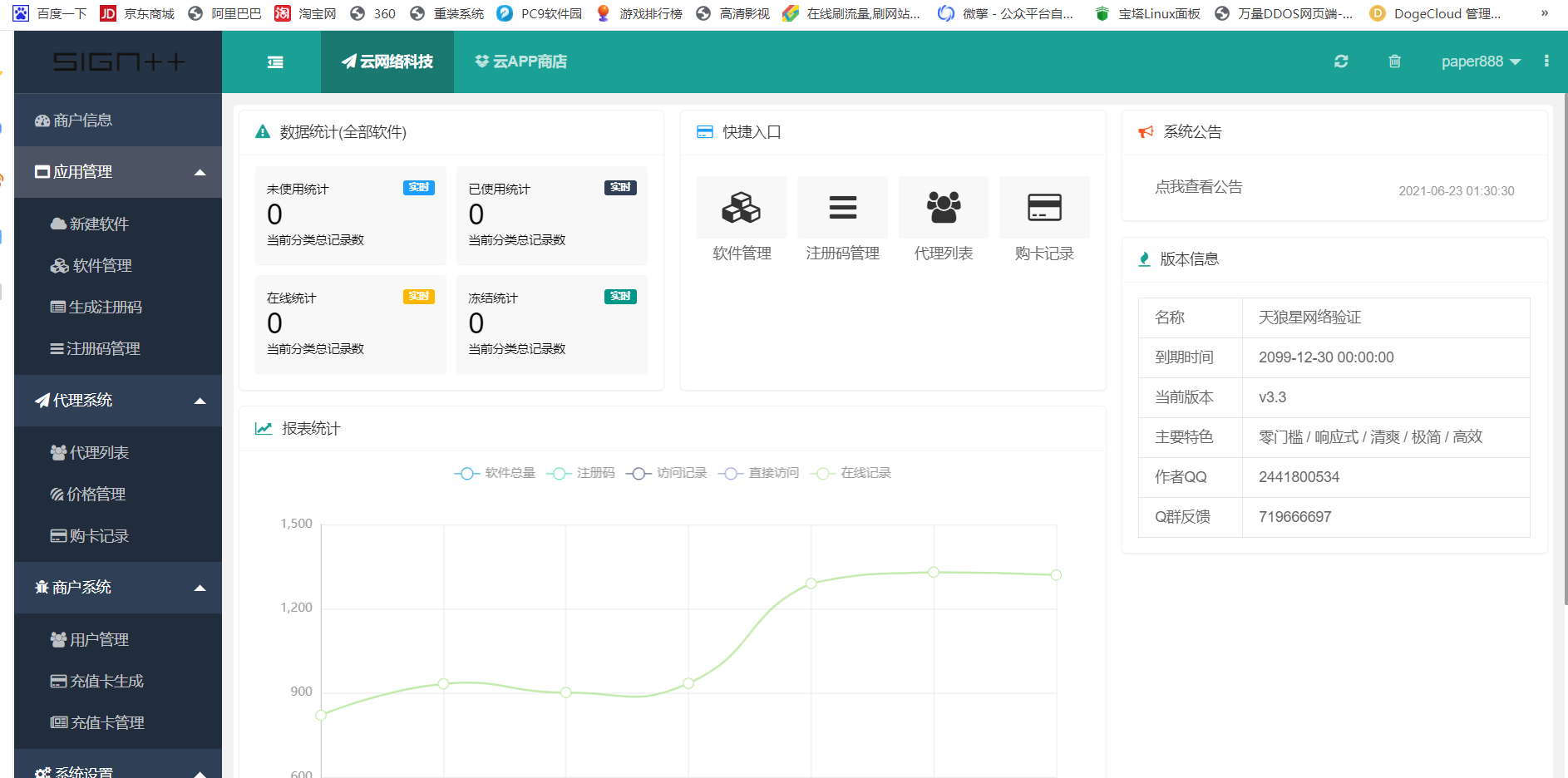Open the paper888 account dropdown

tap(1480, 61)
